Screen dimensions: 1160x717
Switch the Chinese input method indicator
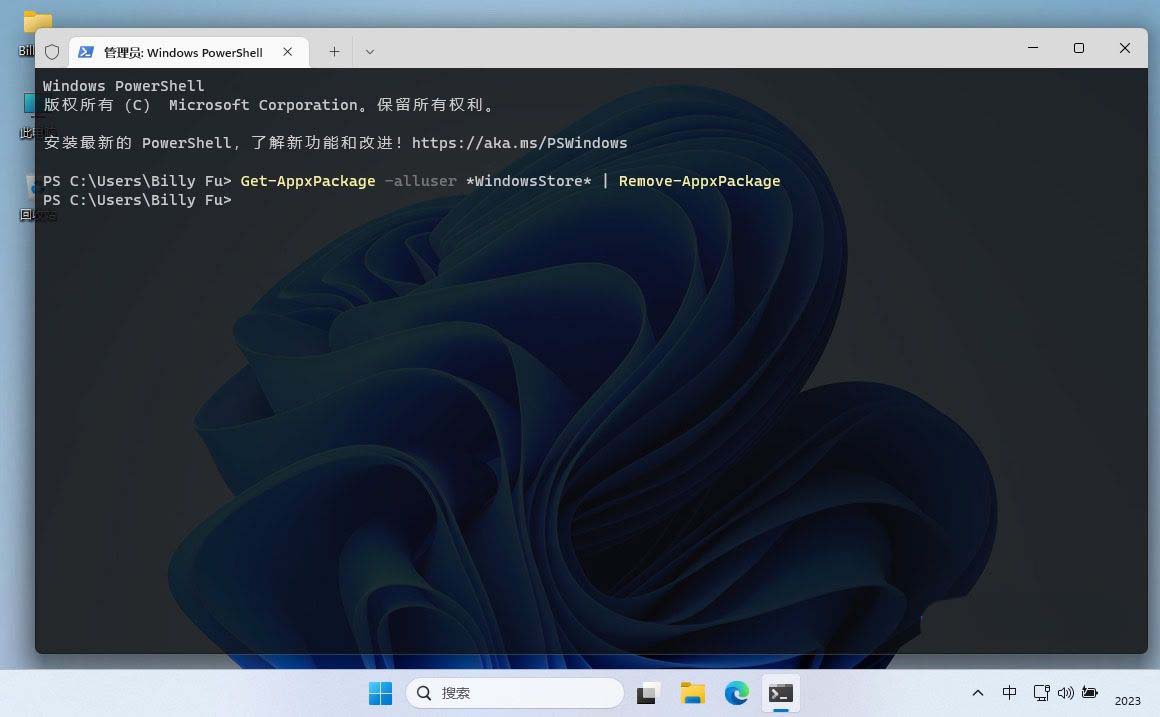[x=1009, y=693]
